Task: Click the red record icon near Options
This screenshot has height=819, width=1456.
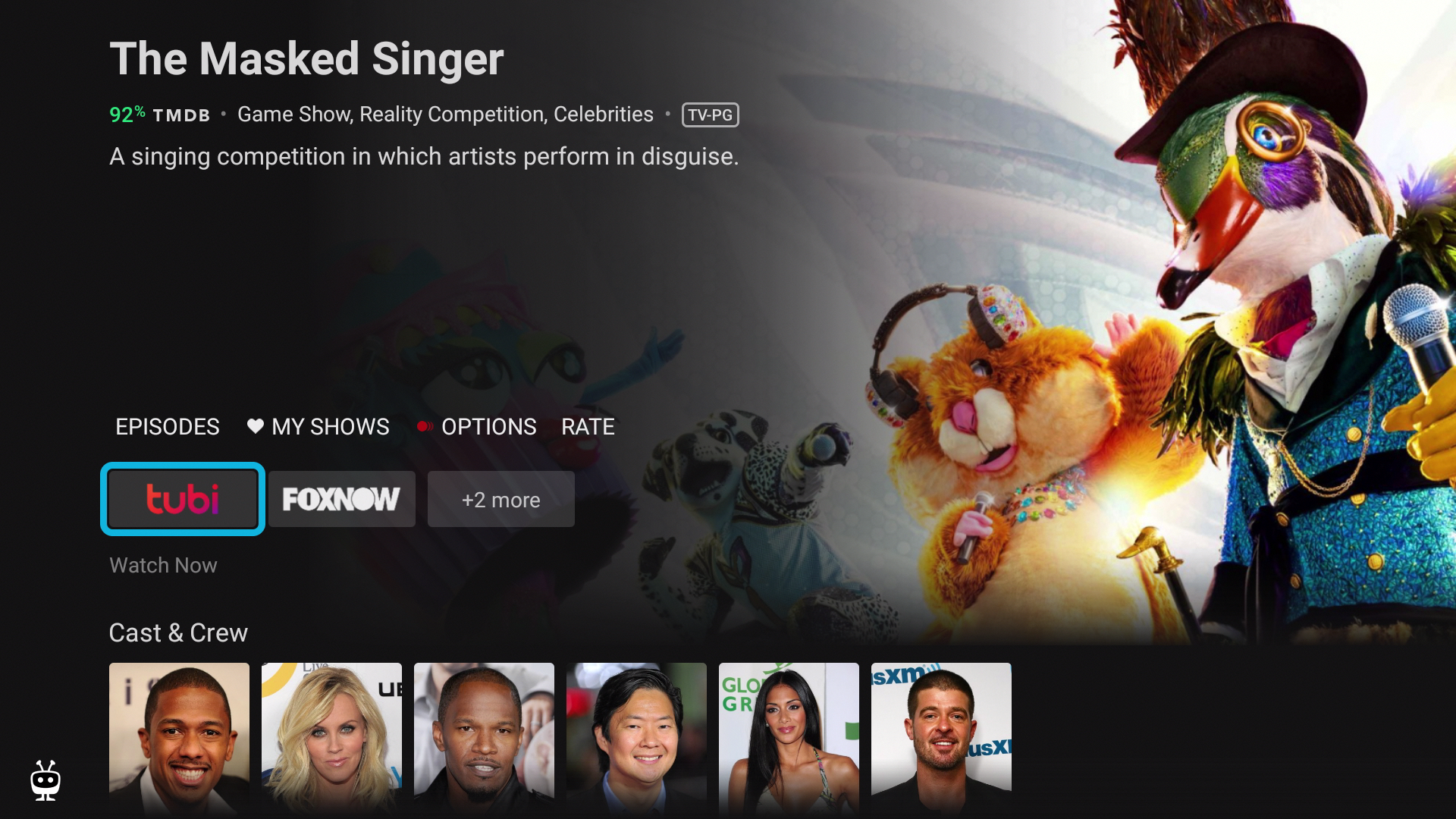Action: [425, 427]
